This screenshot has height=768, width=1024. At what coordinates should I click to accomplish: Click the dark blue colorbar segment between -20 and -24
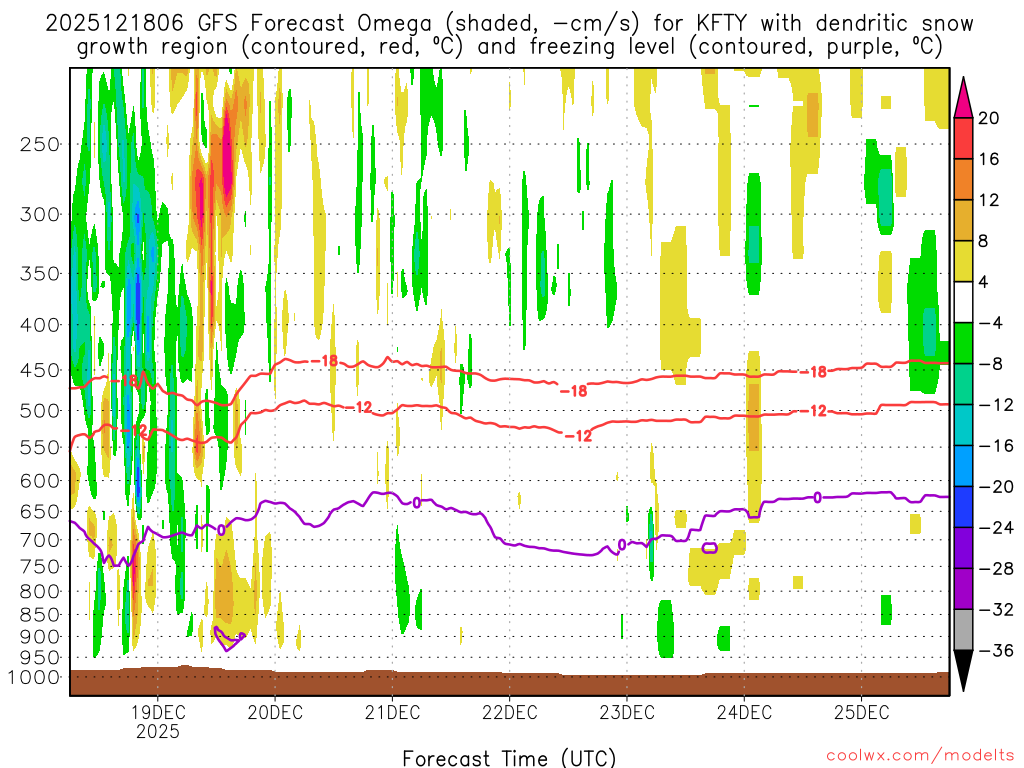pos(963,507)
